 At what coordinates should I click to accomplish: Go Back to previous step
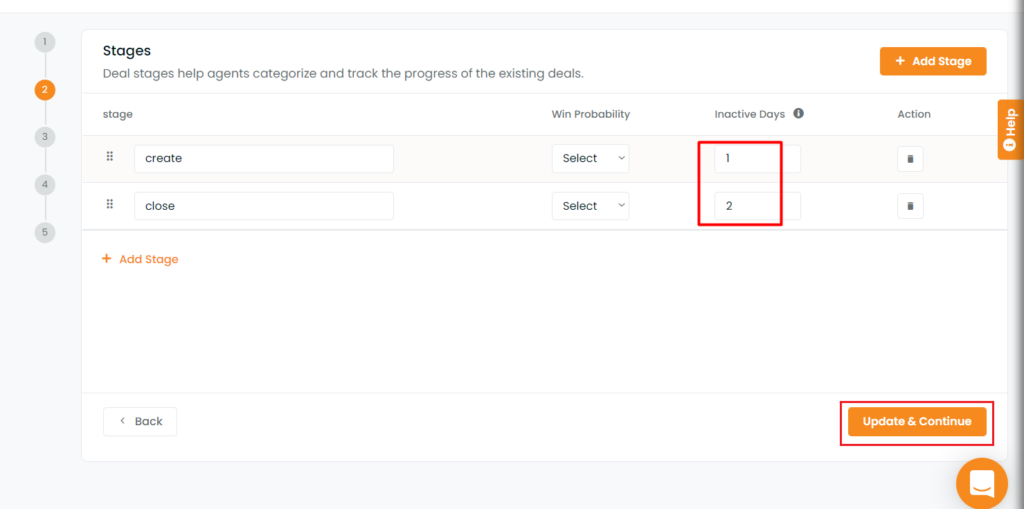click(x=140, y=421)
